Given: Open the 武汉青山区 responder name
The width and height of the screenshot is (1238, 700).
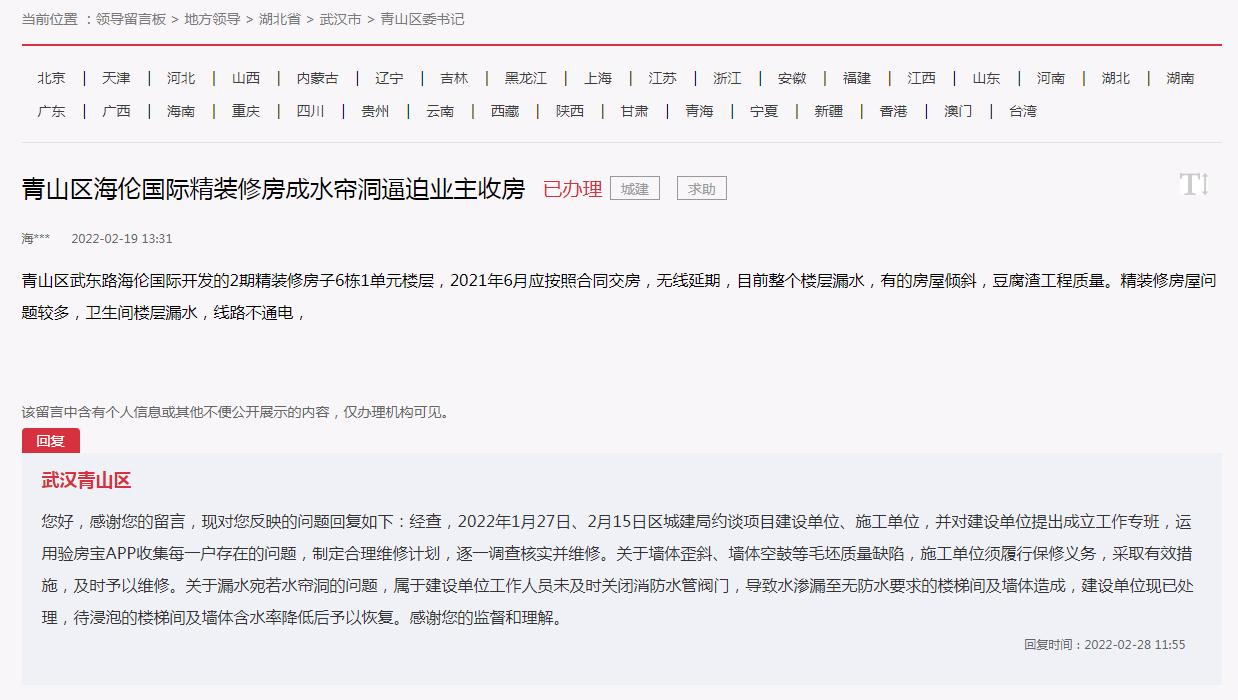Looking at the screenshot, I should (86, 481).
